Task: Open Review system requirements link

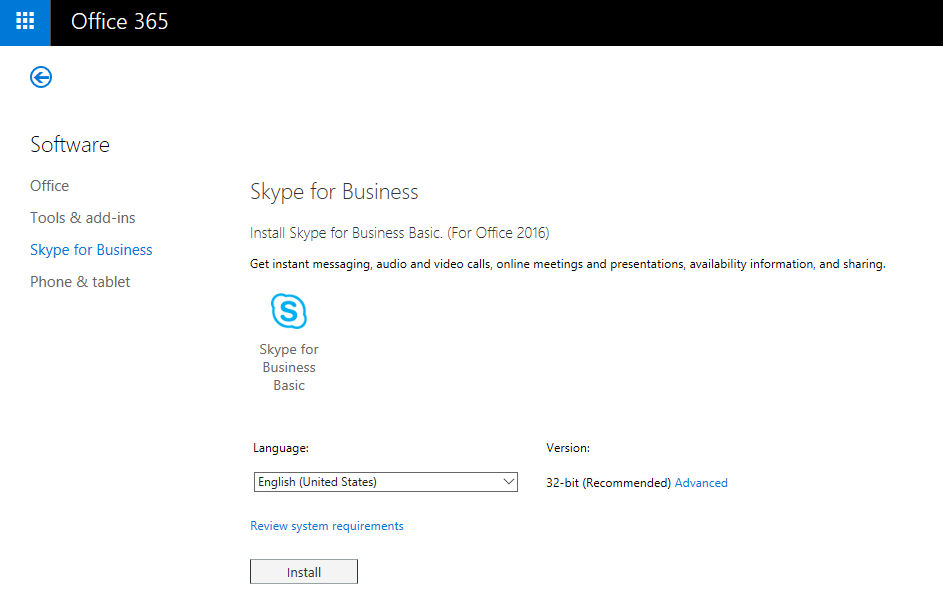Action: click(x=327, y=526)
